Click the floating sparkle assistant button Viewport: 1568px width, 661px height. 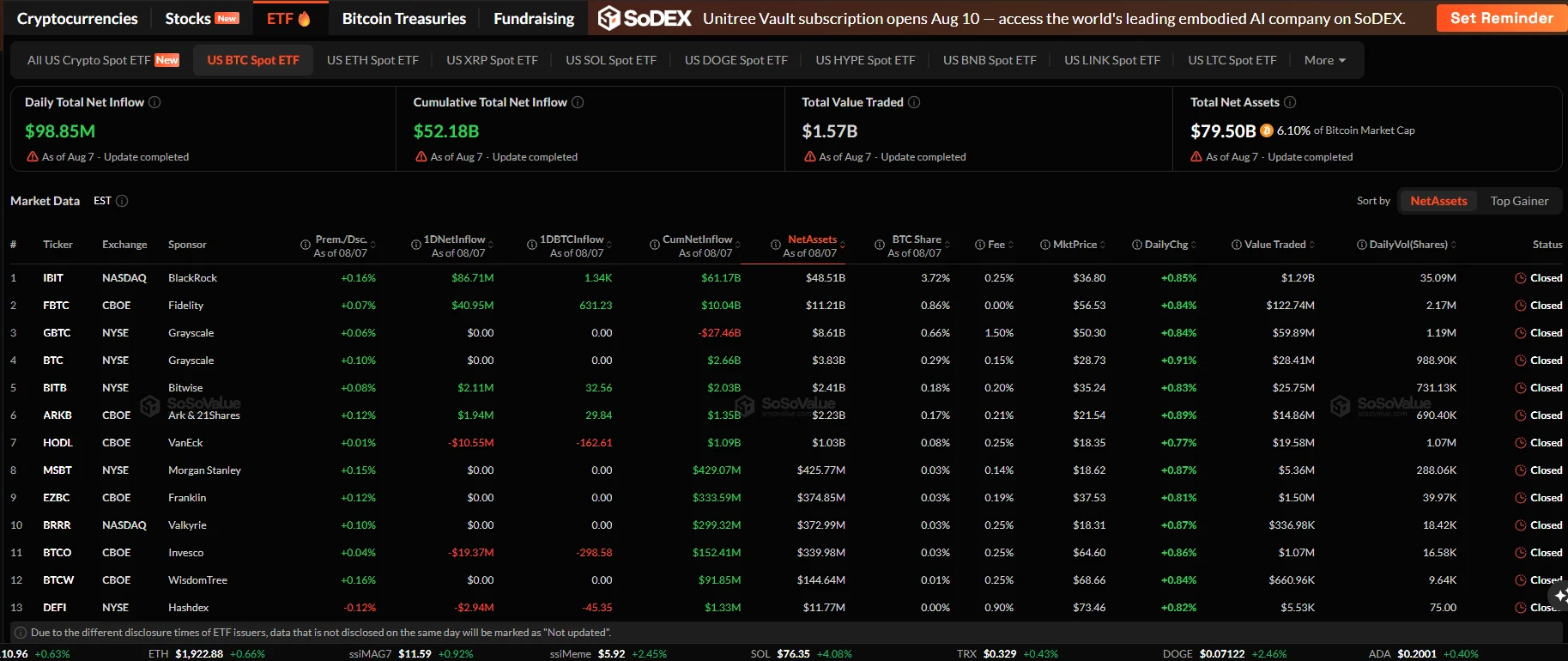tap(1559, 595)
